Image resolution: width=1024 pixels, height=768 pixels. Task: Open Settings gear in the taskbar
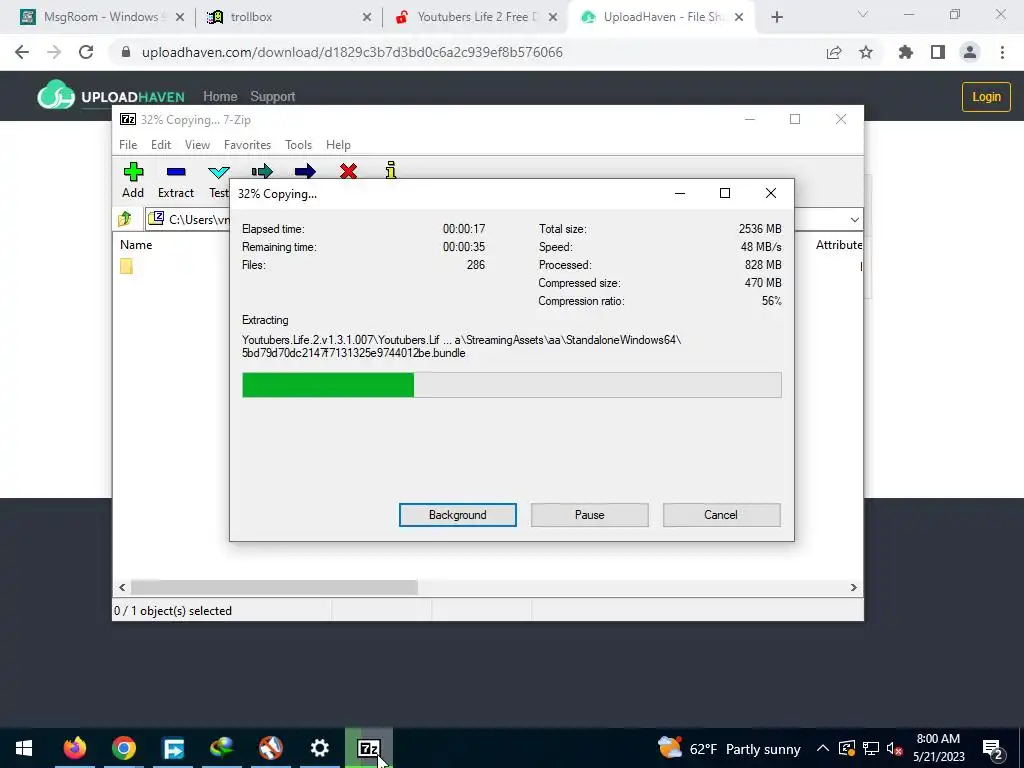[319, 748]
